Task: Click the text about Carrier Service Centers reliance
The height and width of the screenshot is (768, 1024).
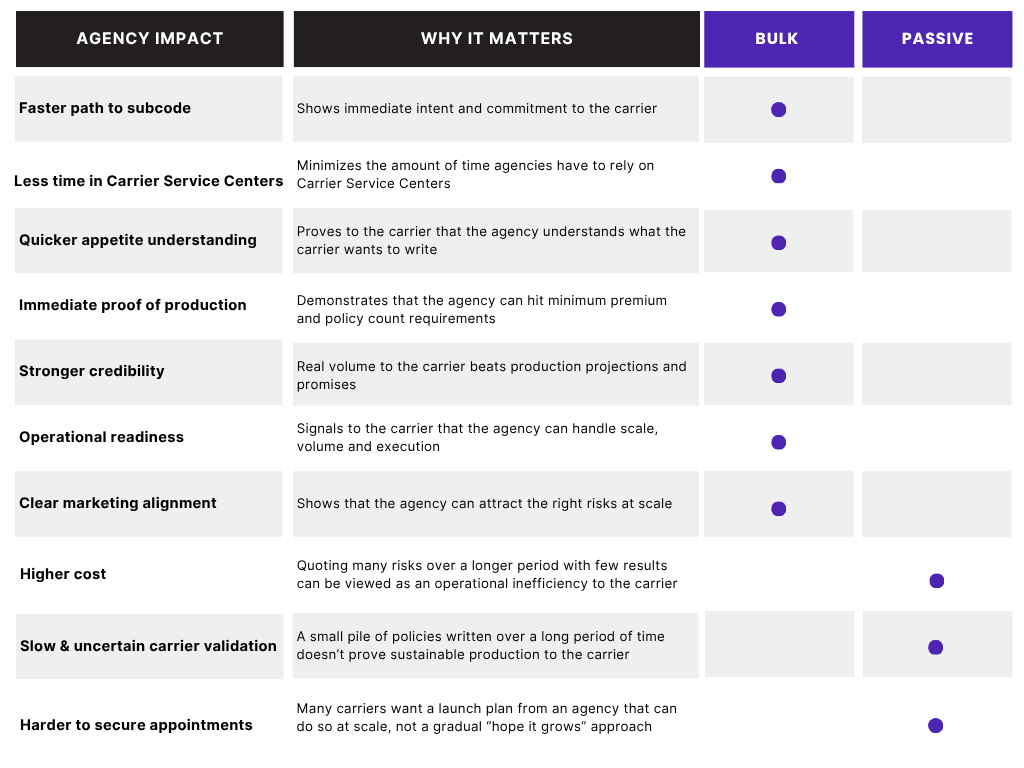Action: tap(475, 174)
